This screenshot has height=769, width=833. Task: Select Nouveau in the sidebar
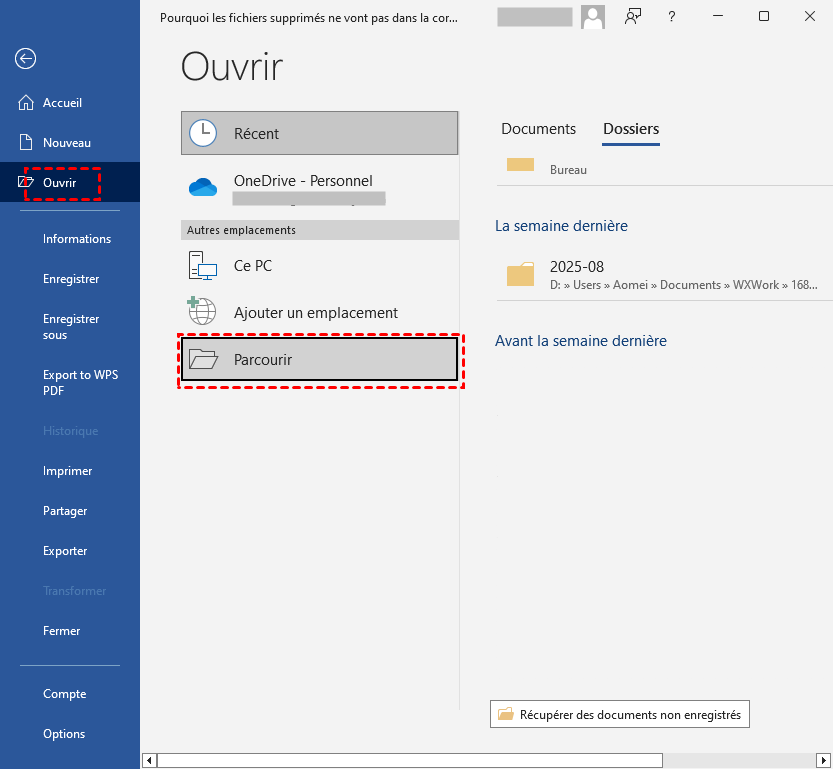coord(70,142)
